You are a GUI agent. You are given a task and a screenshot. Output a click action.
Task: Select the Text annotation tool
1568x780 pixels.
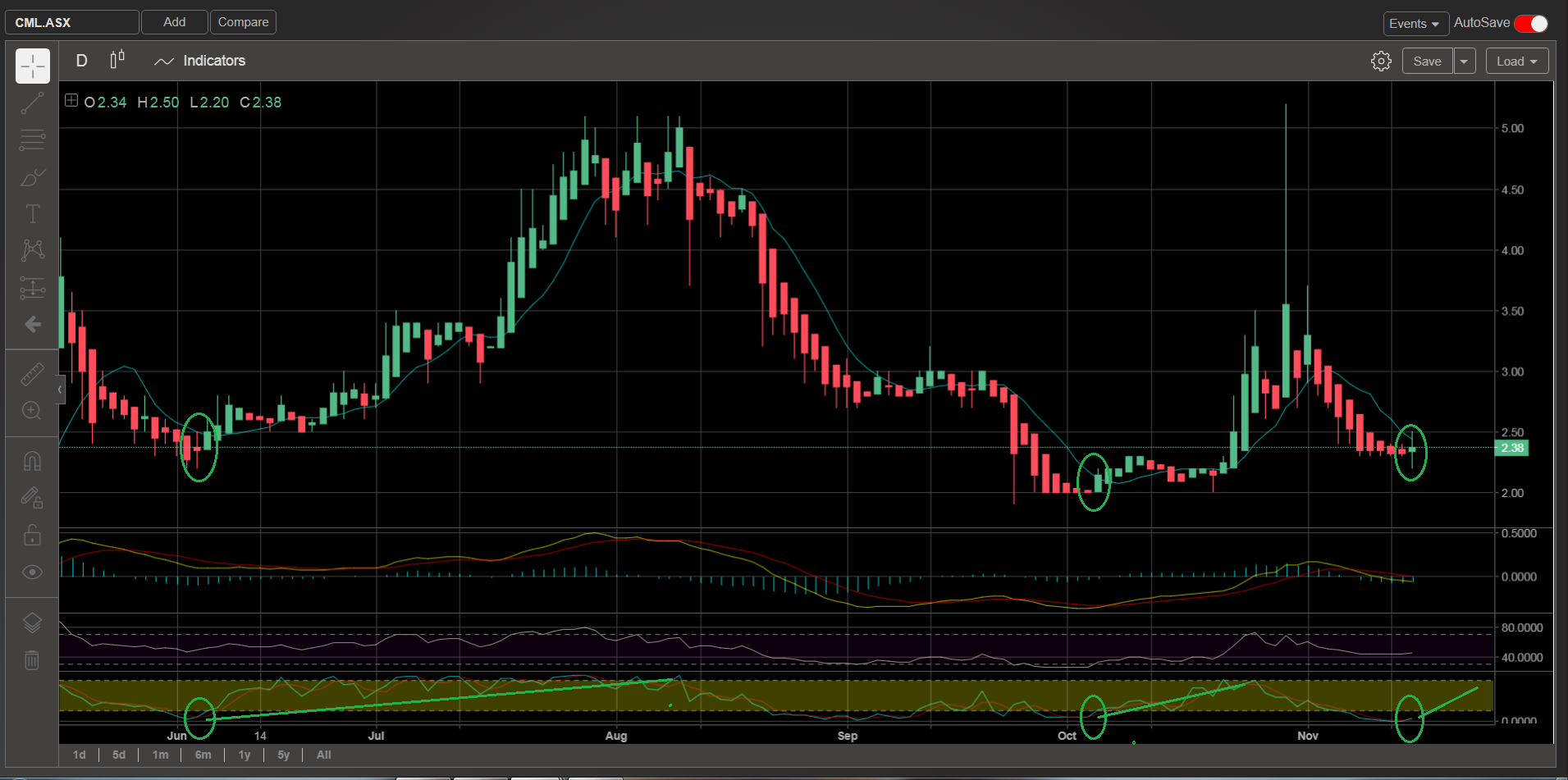point(33,214)
